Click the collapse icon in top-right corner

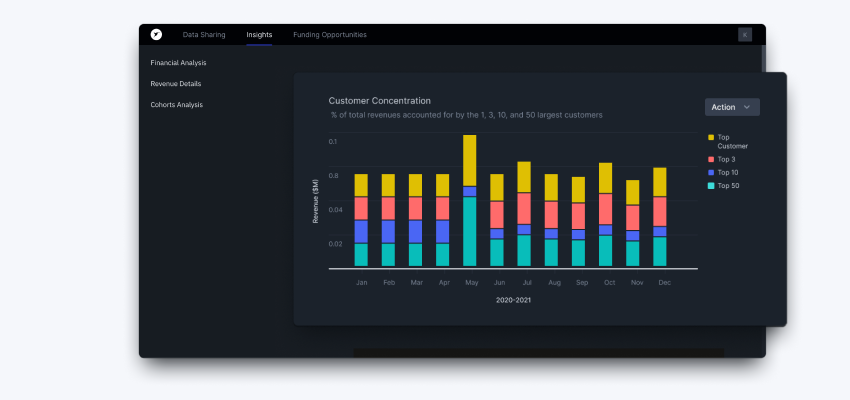point(745,34)
